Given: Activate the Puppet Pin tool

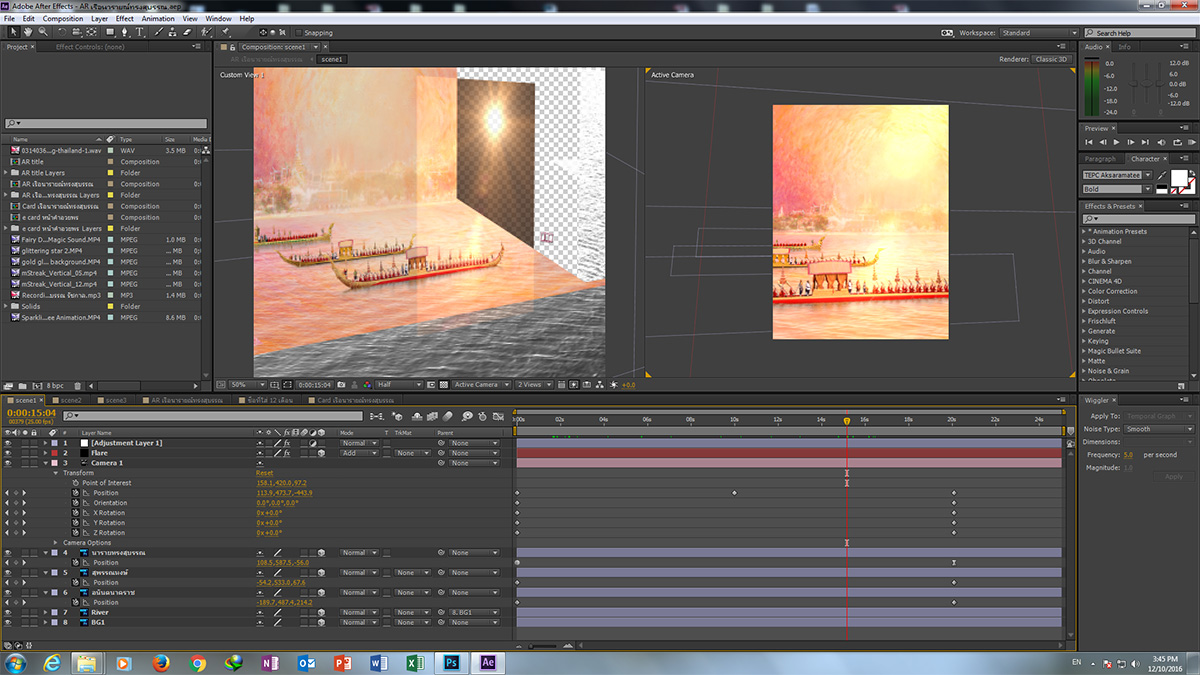Looking at the screenshot, I should (227, 32).
